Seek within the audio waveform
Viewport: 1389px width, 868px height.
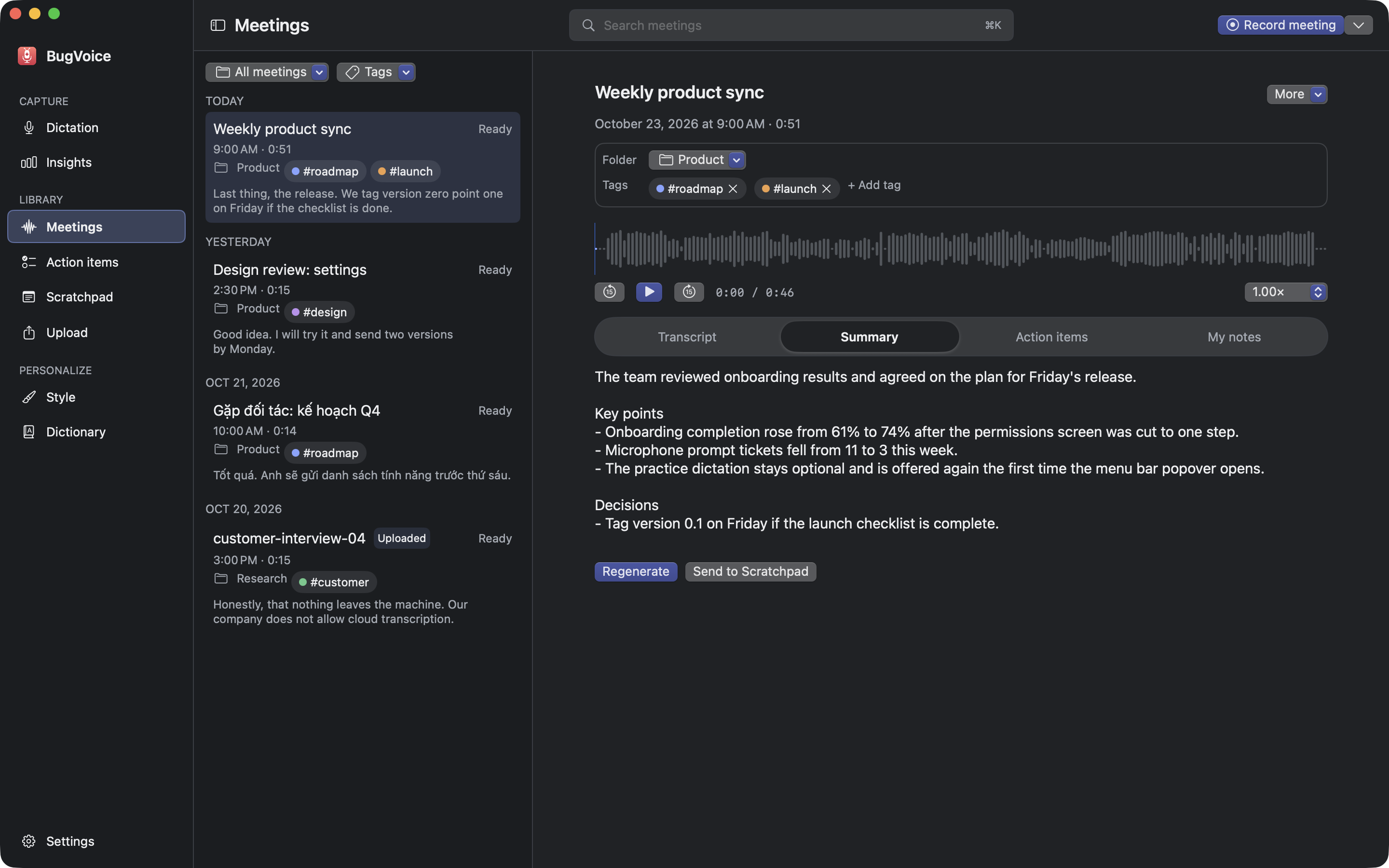[x=960, y=248]
